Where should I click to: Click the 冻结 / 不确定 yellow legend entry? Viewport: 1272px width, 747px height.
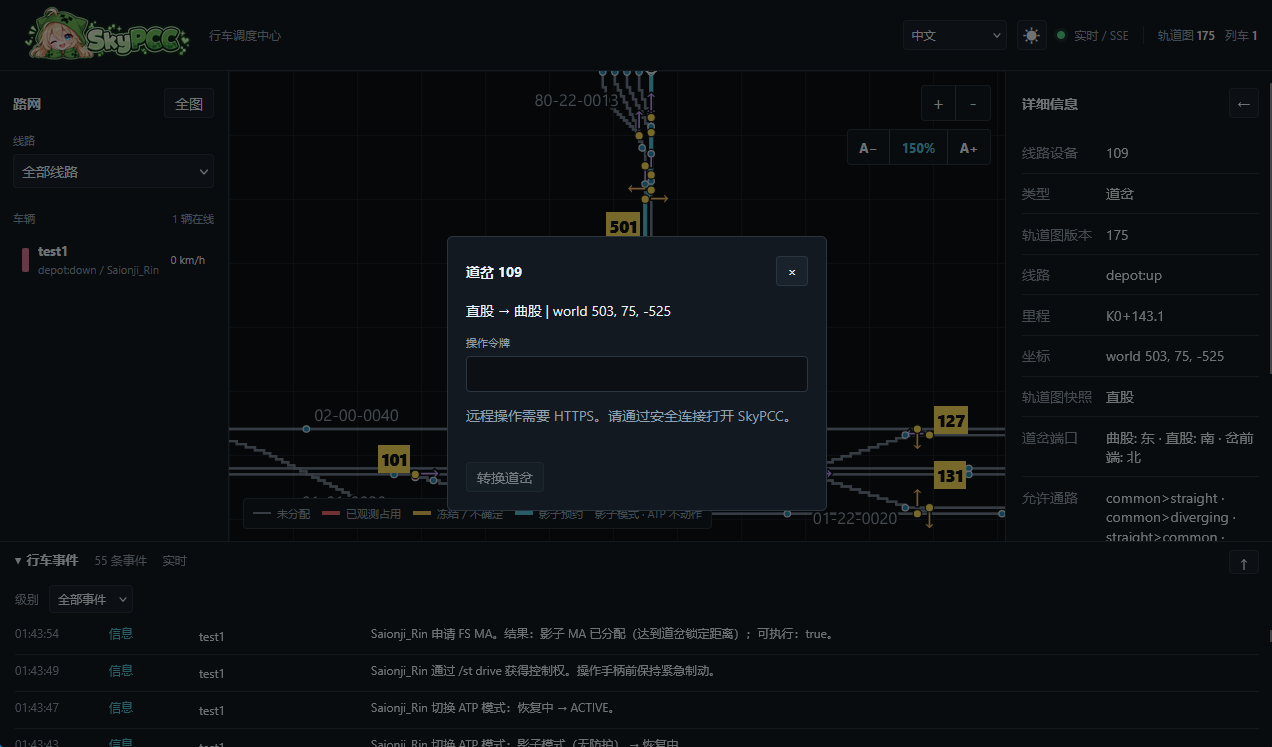[x=459, y=513]
